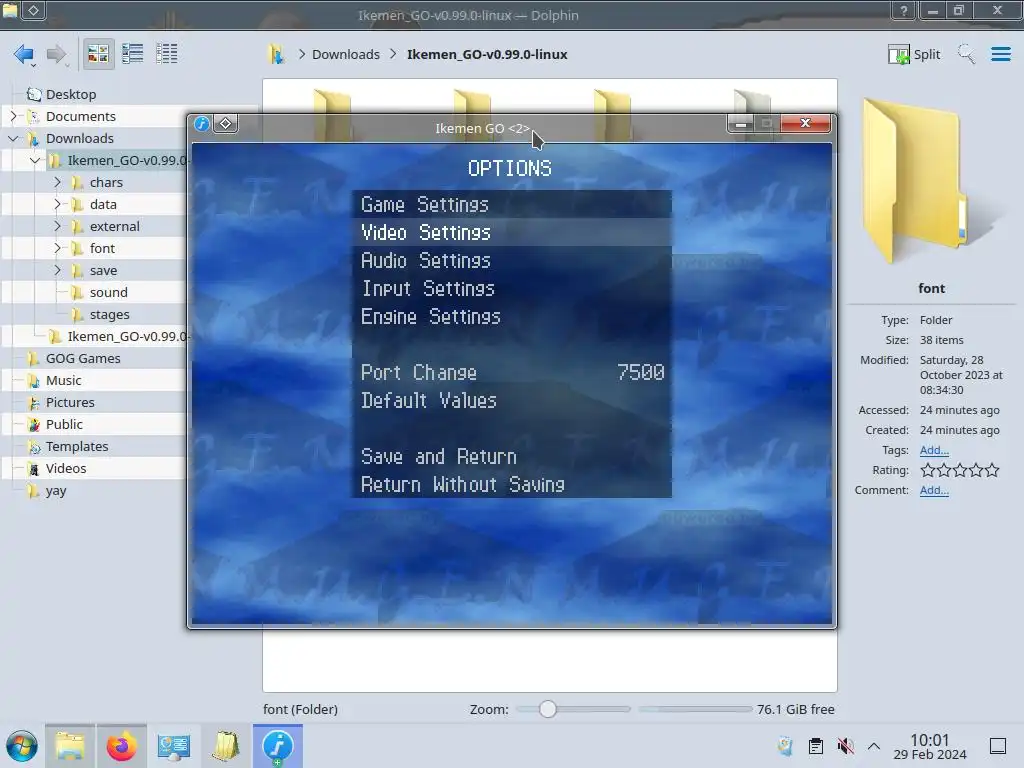Viewport: 1024px width, 768px height.
Task: Select Templates folder in the tree
Action: (76, 446)
